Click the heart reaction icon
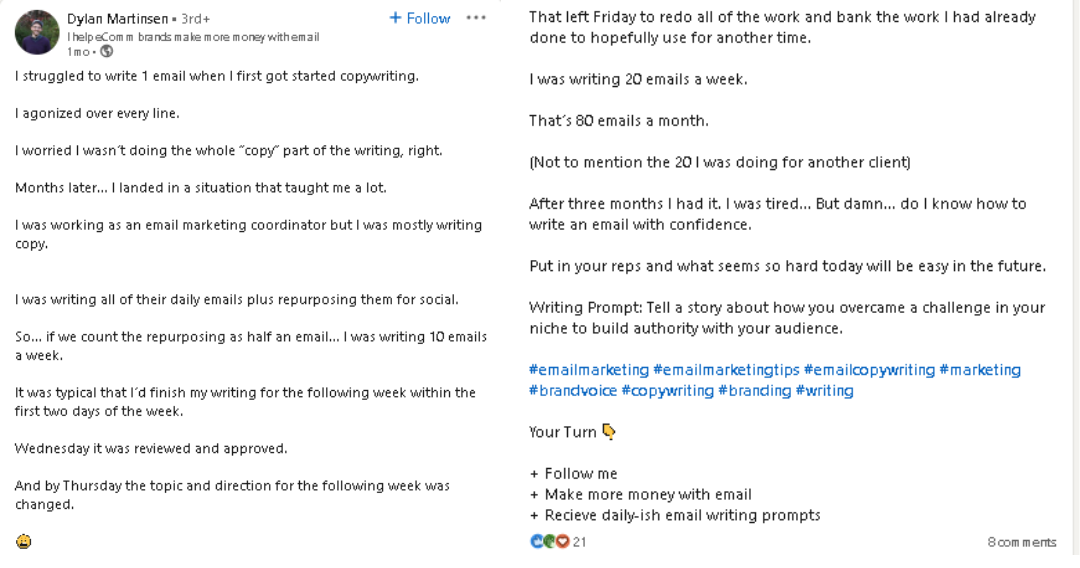This screenshot has height=568, width=1080. click(562, 542)
